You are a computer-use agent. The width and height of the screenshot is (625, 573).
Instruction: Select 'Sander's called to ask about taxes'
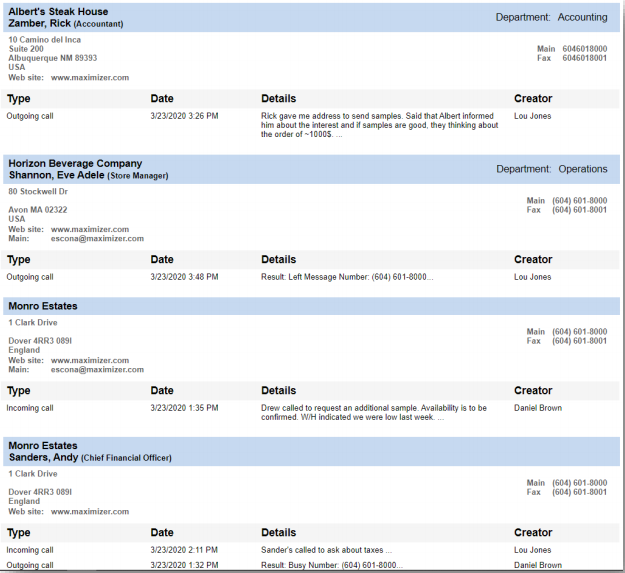click(326, 550)
